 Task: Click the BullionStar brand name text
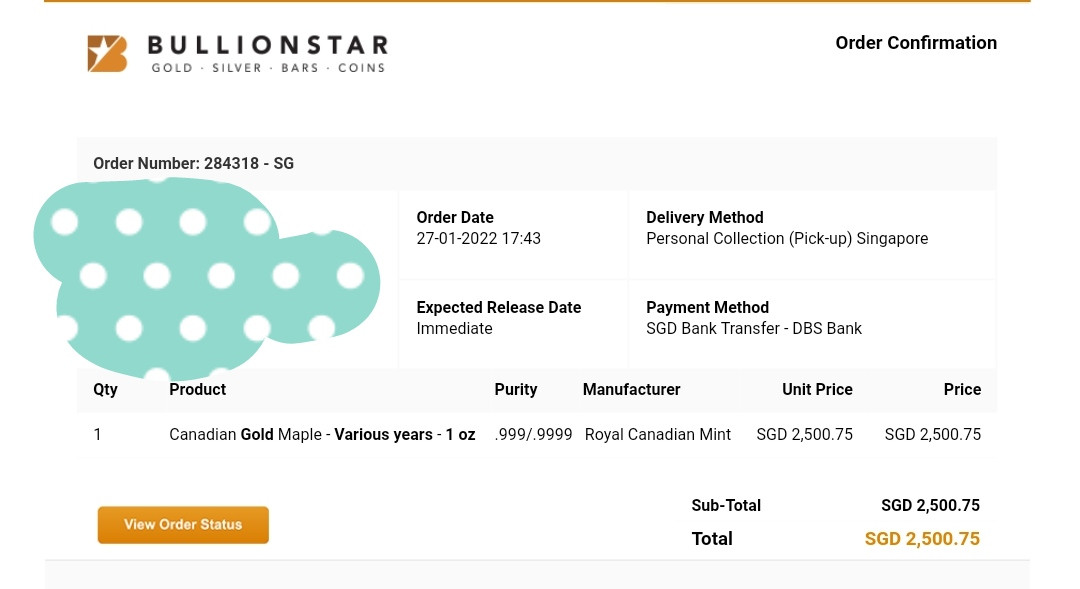point(267,45)
